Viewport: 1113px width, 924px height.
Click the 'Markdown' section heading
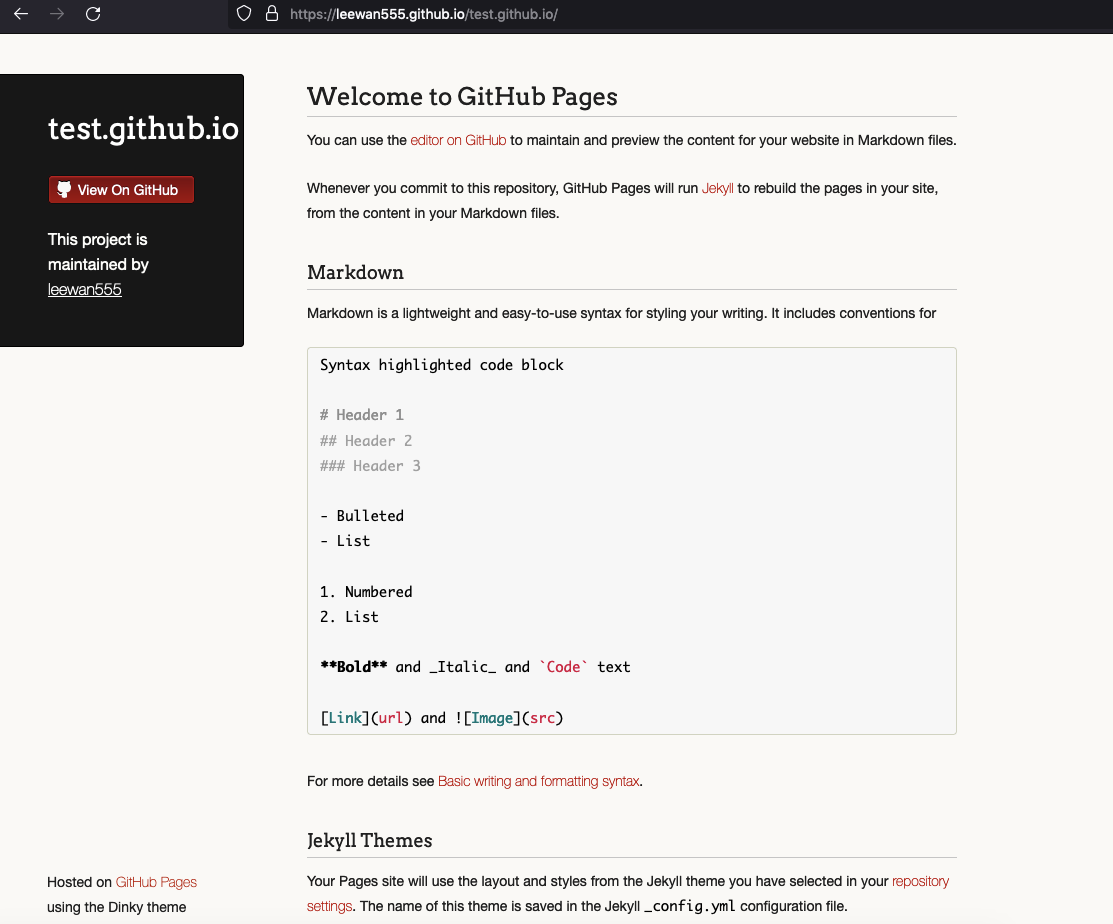click(356, 273)
